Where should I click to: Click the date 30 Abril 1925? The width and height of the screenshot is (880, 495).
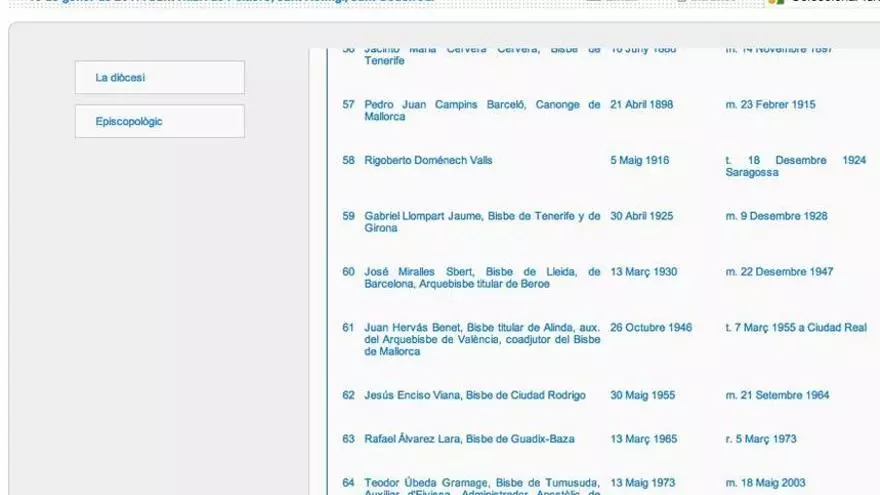point(641,216)
